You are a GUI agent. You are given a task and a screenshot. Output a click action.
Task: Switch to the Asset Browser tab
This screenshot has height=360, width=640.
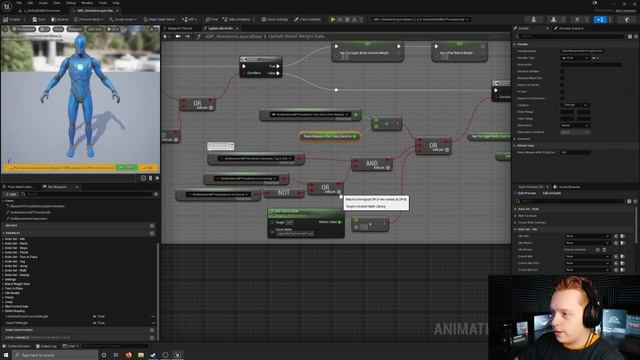pos(569,187)
